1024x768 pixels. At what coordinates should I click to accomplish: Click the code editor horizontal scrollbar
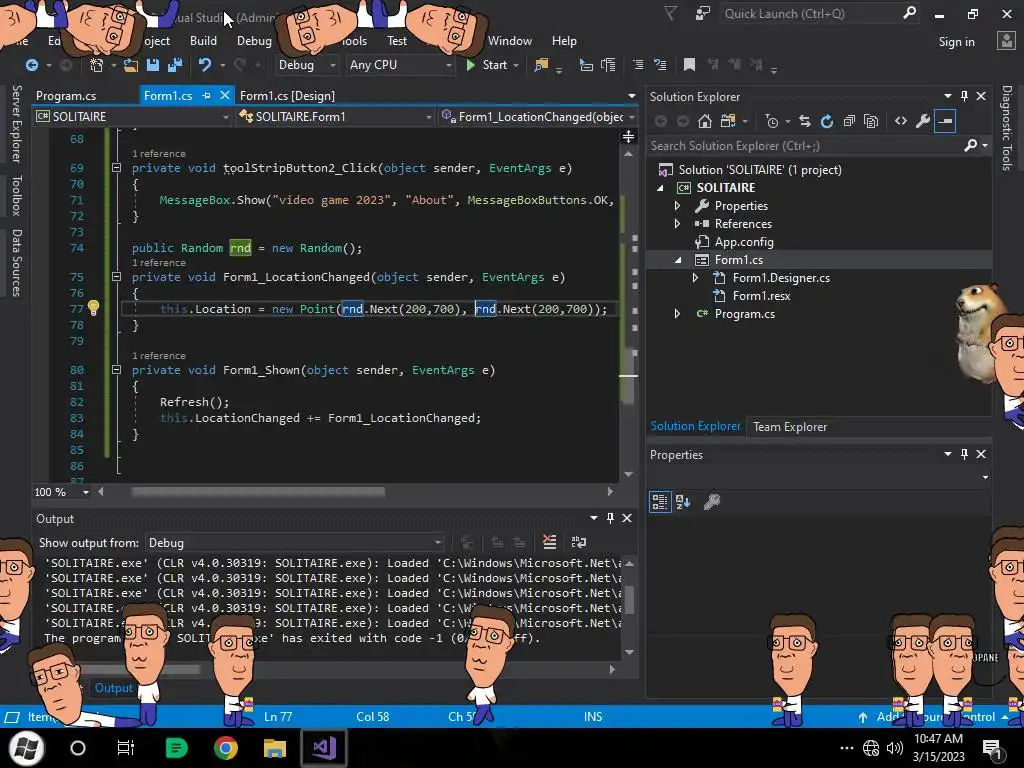257,492
